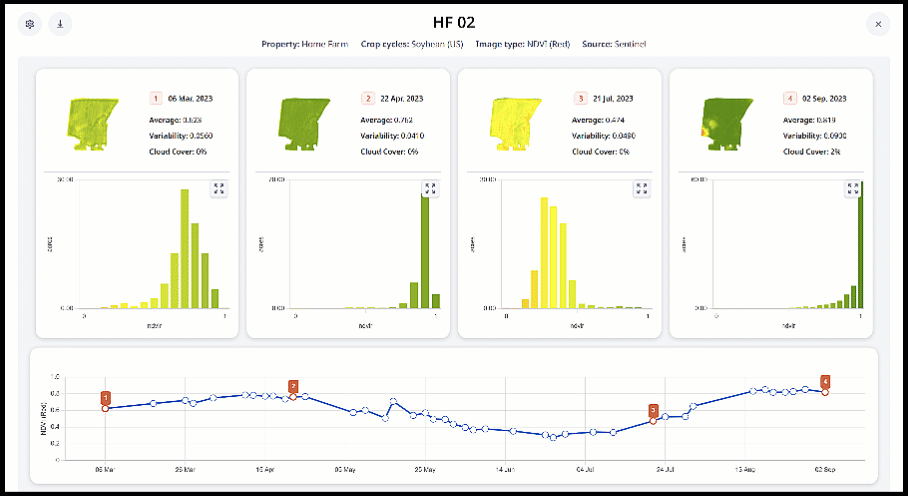This screenshot has width=908, height=496.
Task: Click the tallest bar in the 06 Mar. histogram
Action: click(x=184, y=248)
